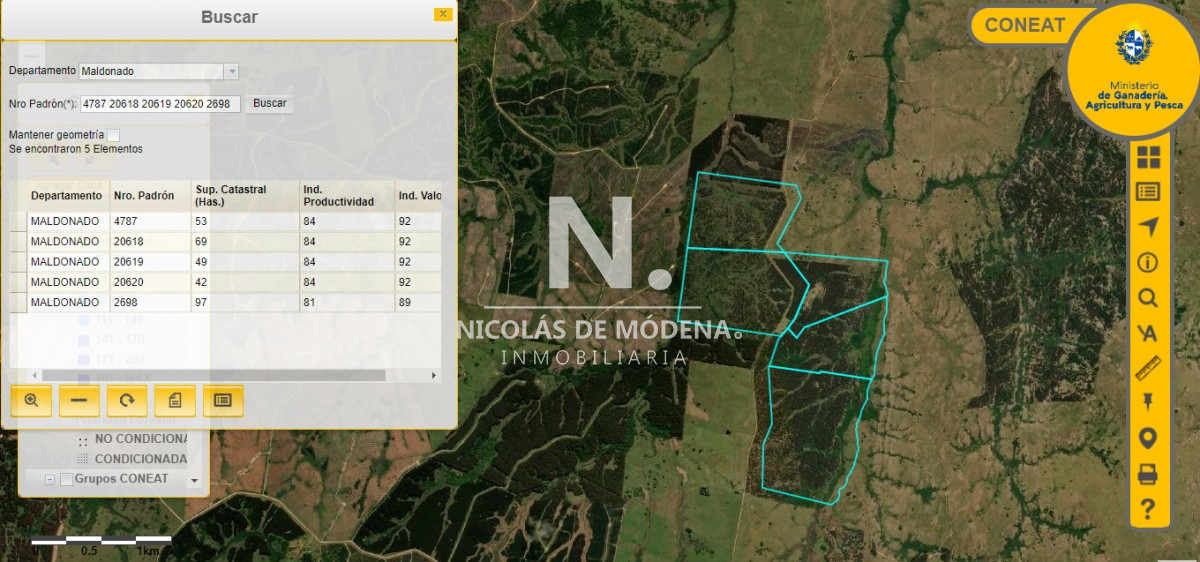Close the Buscar dialog

442,14
